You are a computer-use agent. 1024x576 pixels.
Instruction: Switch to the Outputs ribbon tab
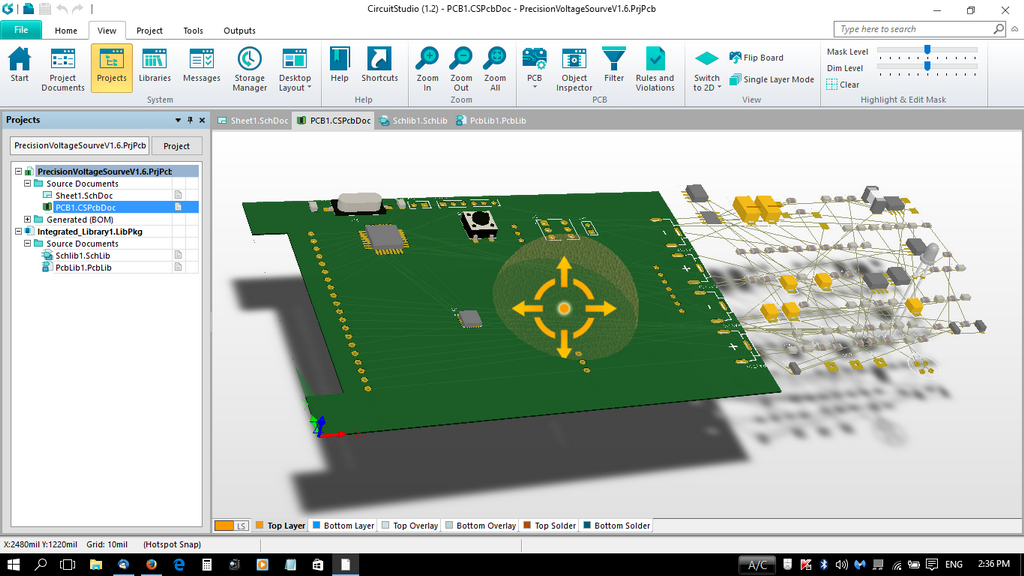click(240, 31)
